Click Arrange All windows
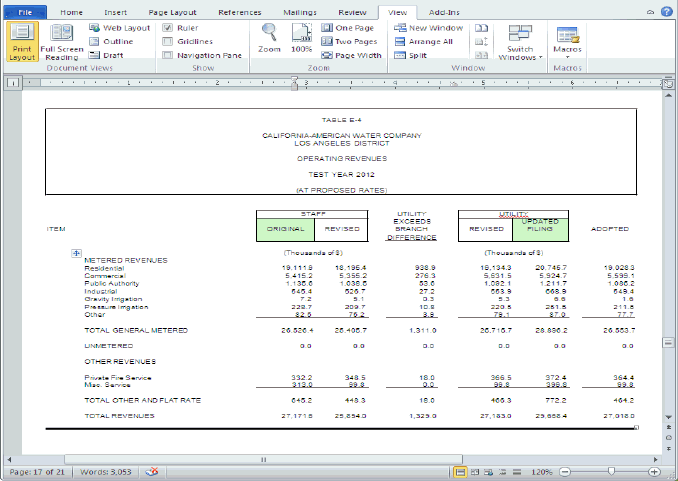Viewport: 678px width, 481px height. pos(424,42)
